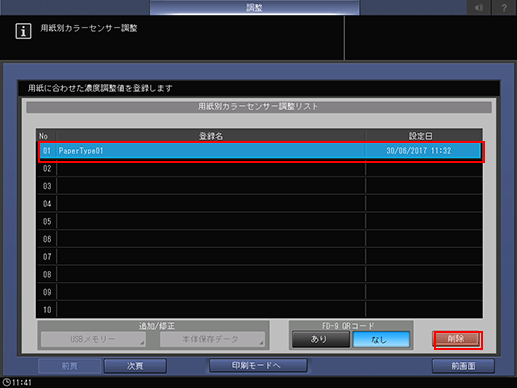Screen dimensions: 517x388
Task: Click 印刷モードへ button
Action: 258,366
